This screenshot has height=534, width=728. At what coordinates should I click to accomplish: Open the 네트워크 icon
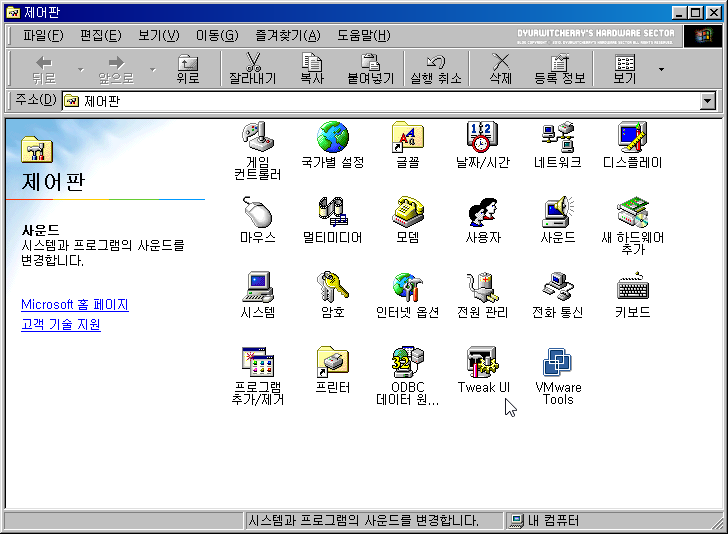tap(558, 137)
